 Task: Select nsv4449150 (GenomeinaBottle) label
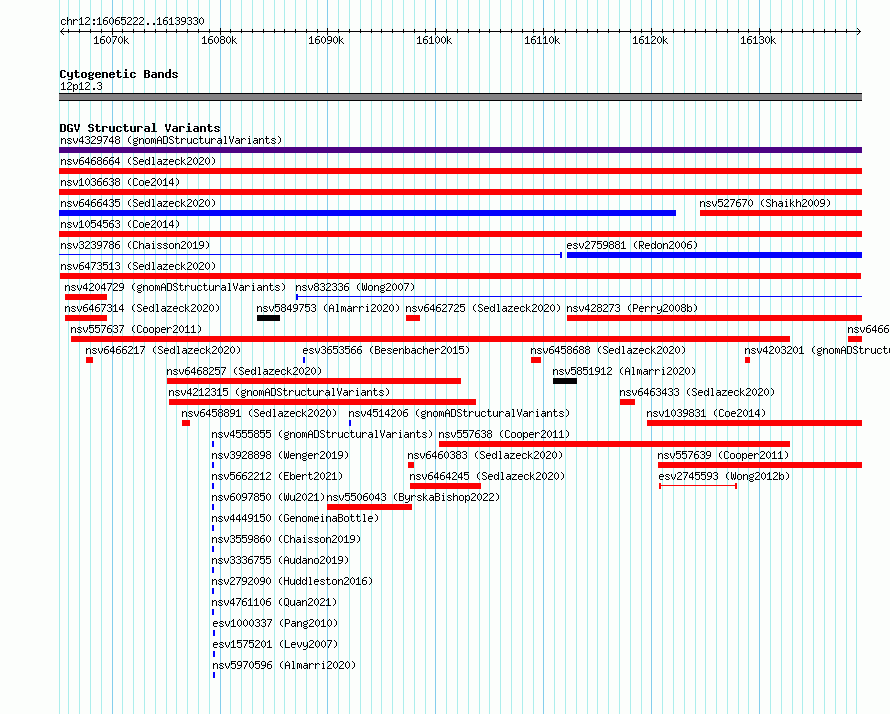295,518
